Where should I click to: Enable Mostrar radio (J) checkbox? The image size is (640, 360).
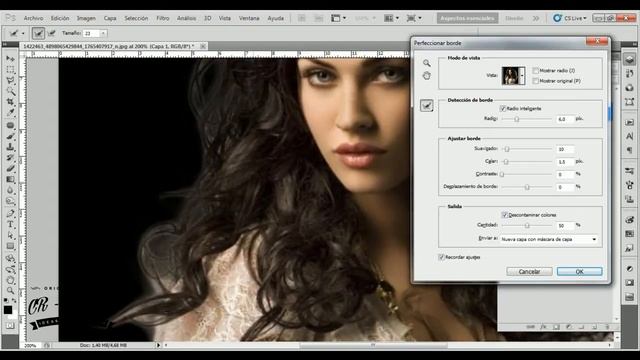[536, 71]
